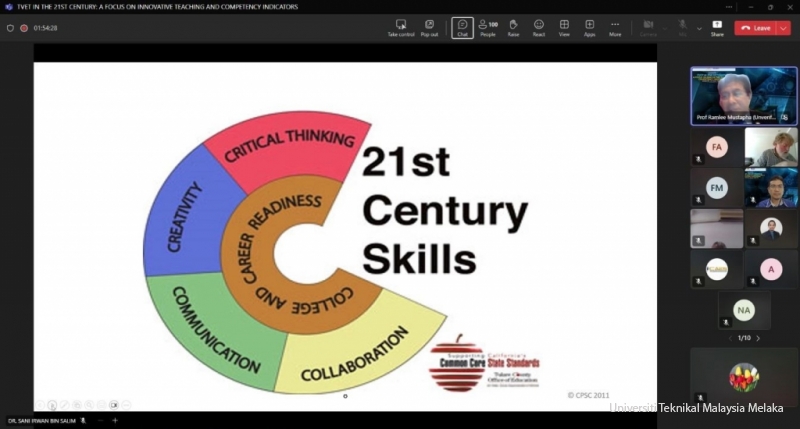
Task: Expand the mic options arrow
Action: (x=698, y=27)
